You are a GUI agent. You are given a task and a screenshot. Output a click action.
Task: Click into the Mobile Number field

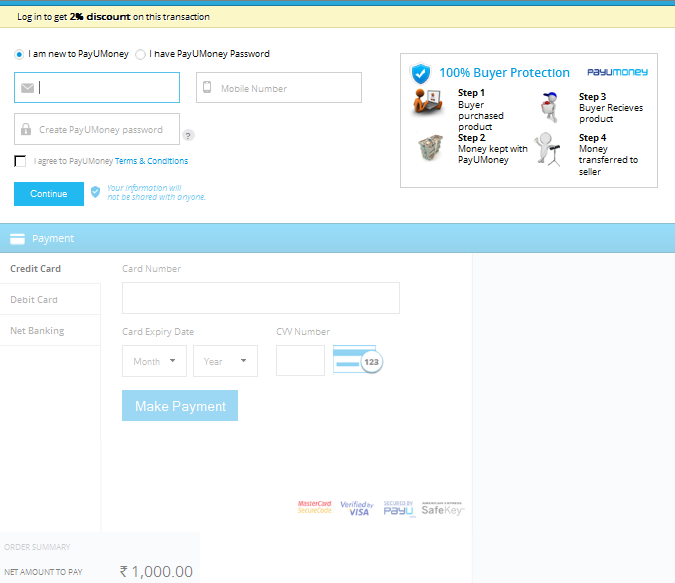point(279,87)
